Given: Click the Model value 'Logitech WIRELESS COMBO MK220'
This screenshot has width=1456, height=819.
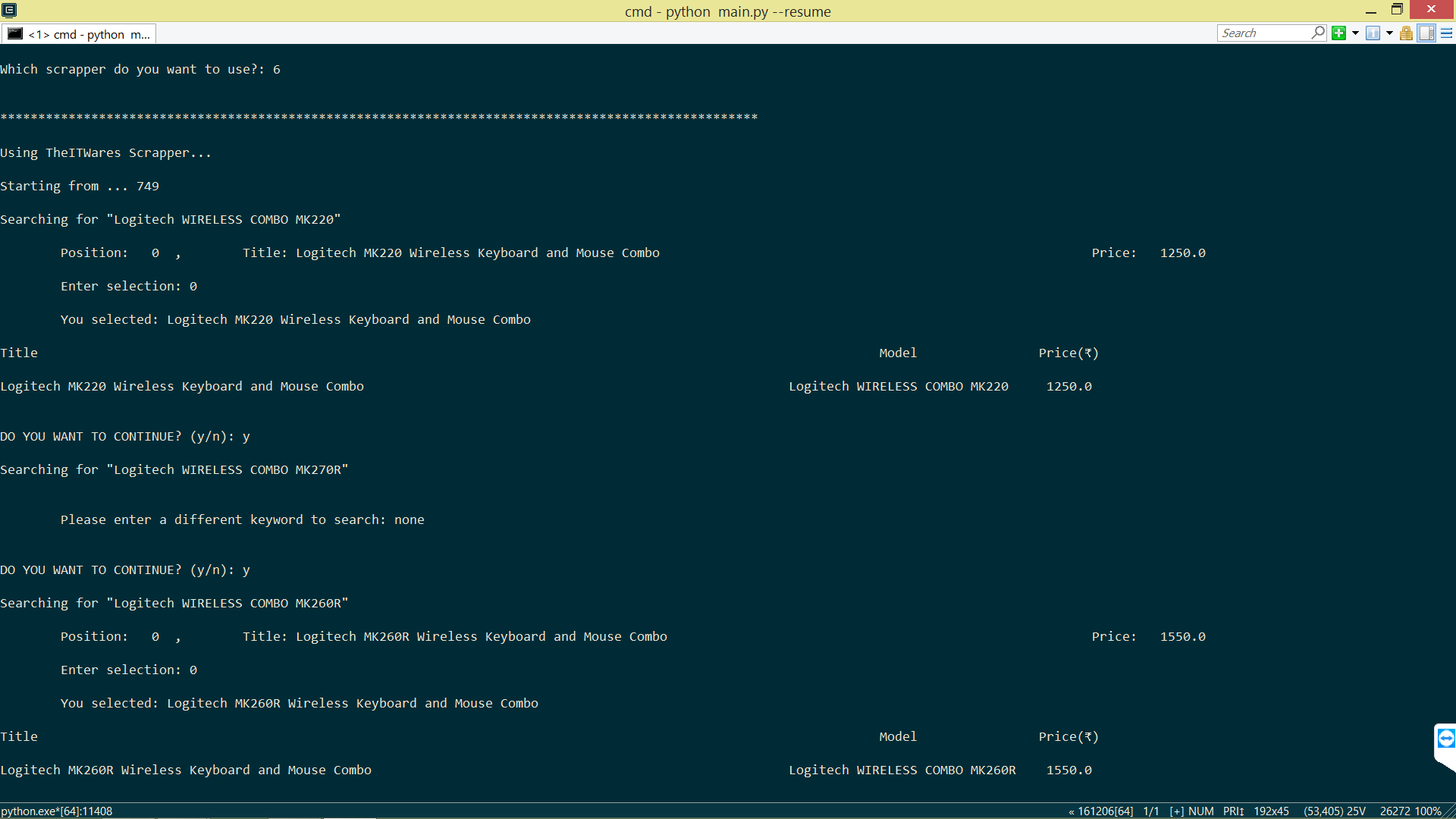Looking at the screenshot, I should tap(899, 386).
